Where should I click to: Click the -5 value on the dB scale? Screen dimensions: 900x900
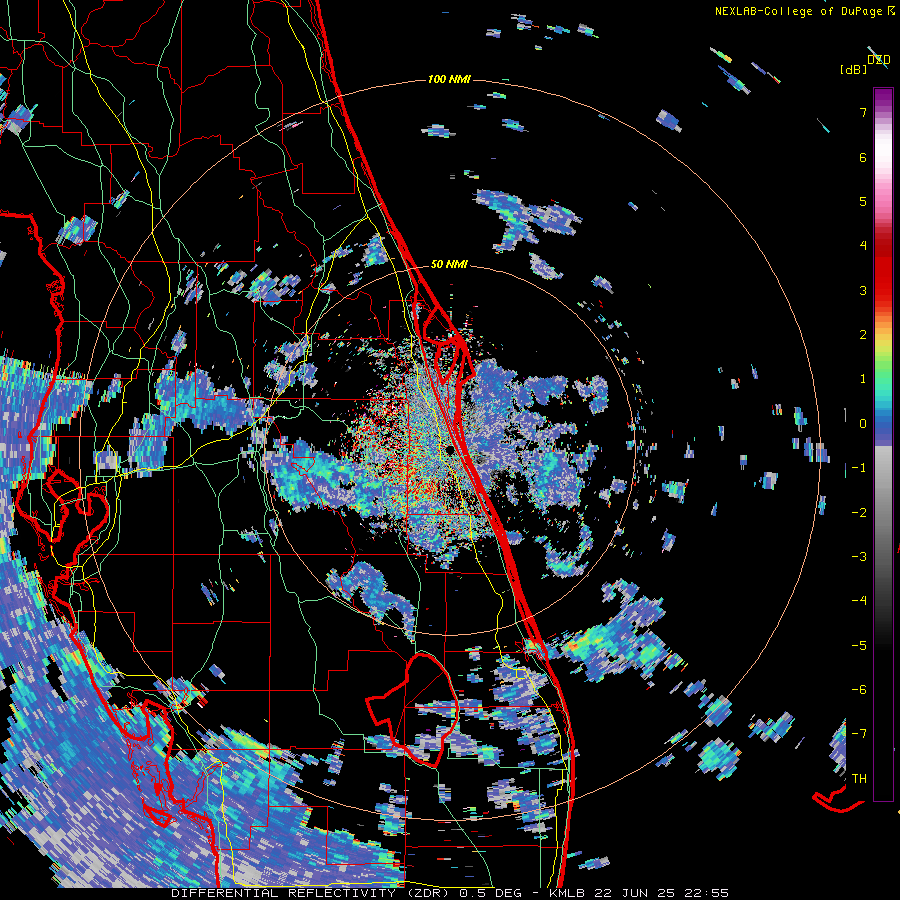coord(859,646)
